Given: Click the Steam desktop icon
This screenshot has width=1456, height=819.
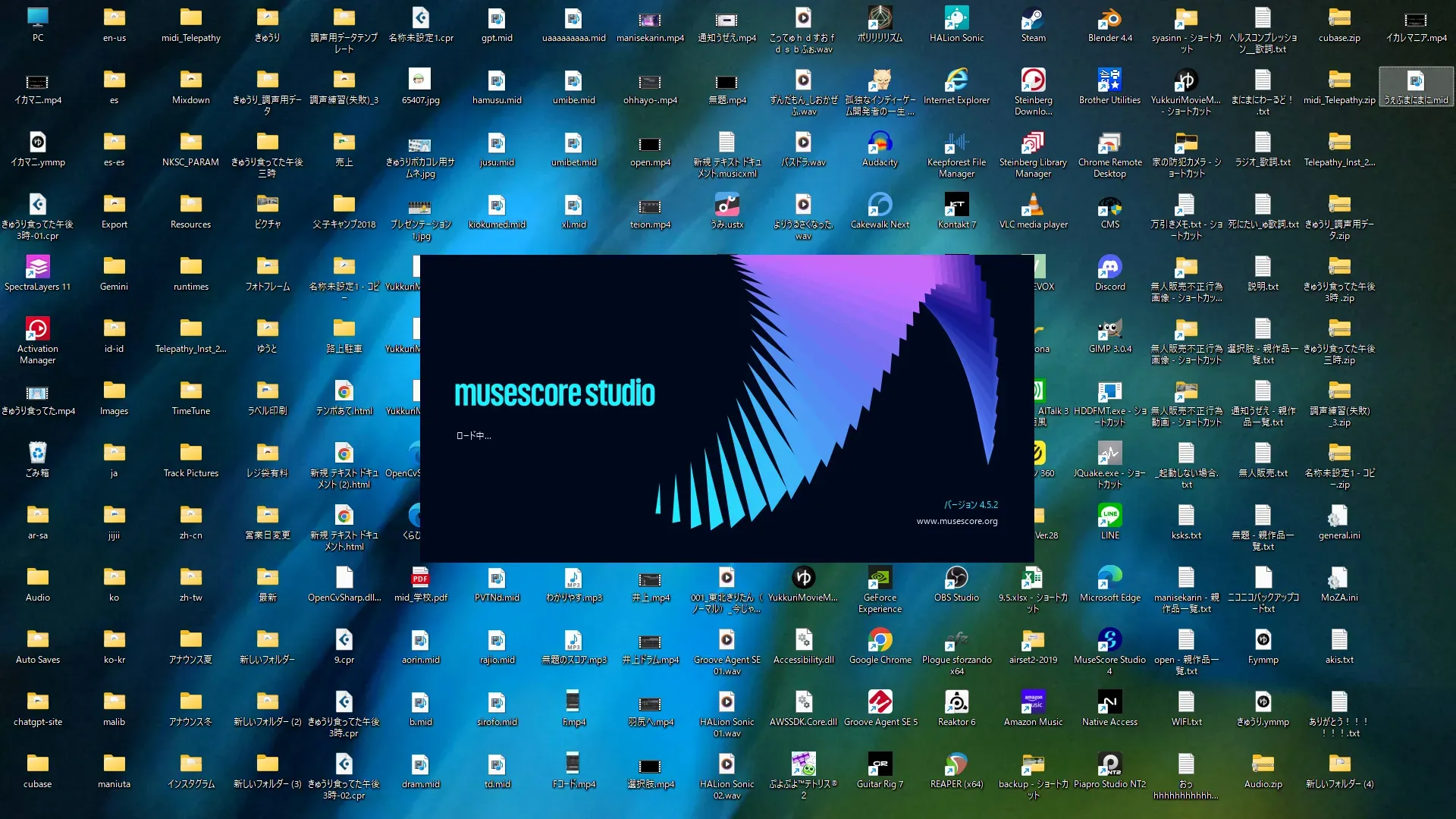Looking at the screenshot, I should (x=1033, y=19).
